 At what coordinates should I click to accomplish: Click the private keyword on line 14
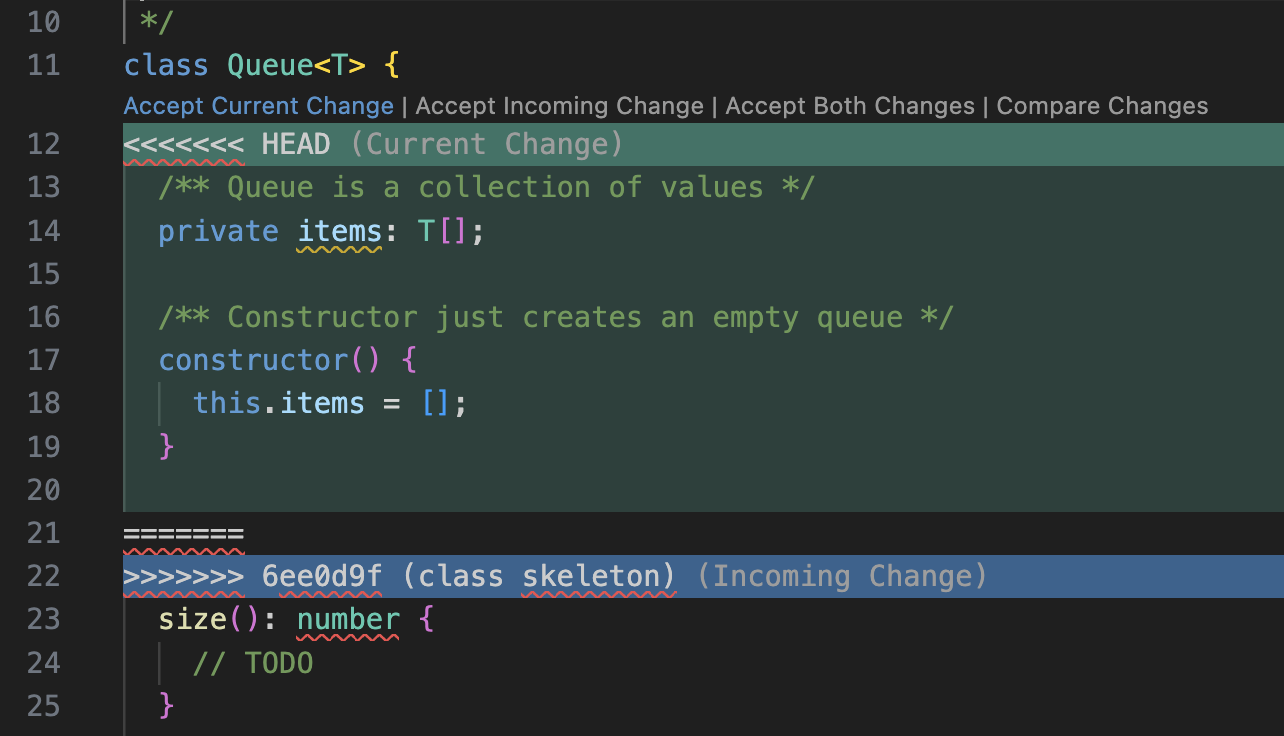218,231
